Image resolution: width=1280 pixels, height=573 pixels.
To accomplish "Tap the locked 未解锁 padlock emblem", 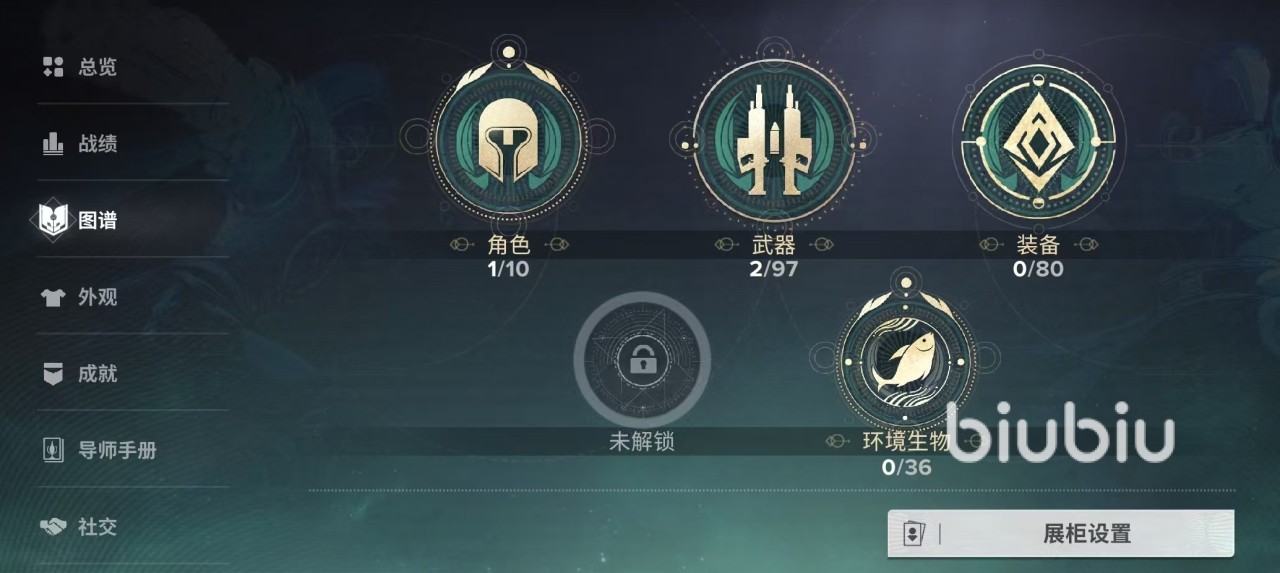I will [x=642, y=359].
